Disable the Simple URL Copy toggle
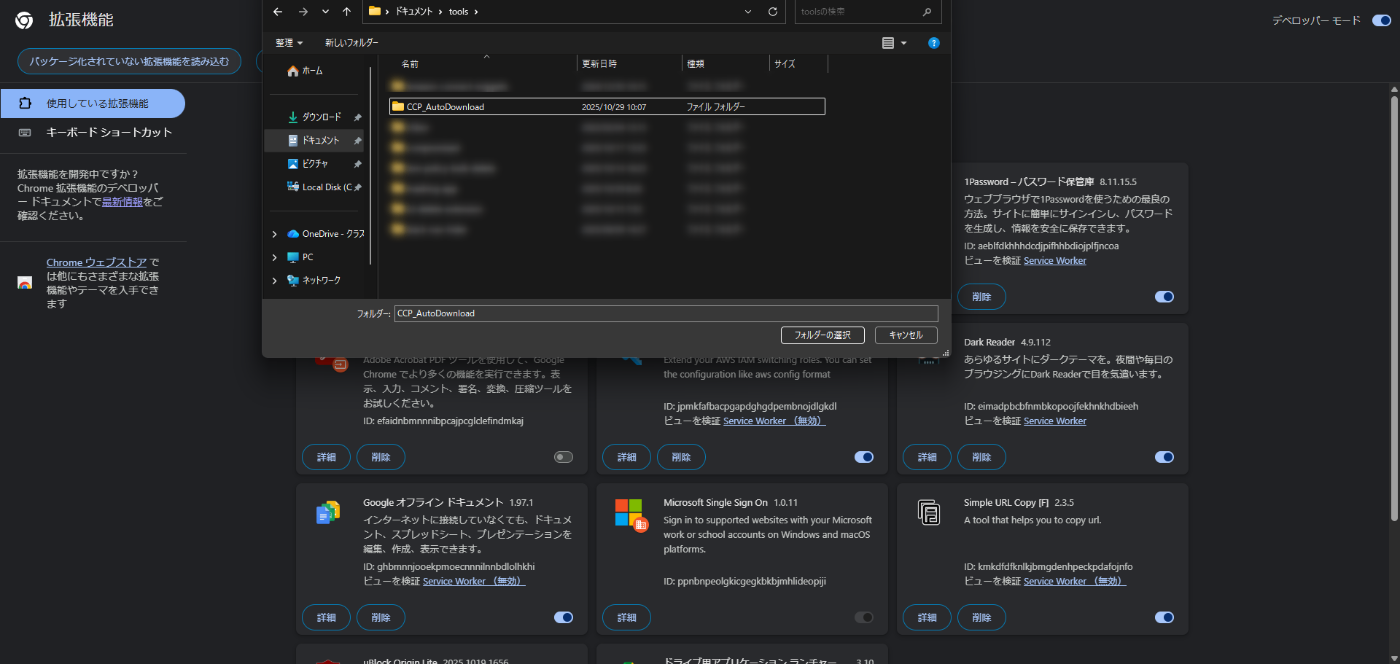This screenshot has width=1400, height=664. (1164, 617)
